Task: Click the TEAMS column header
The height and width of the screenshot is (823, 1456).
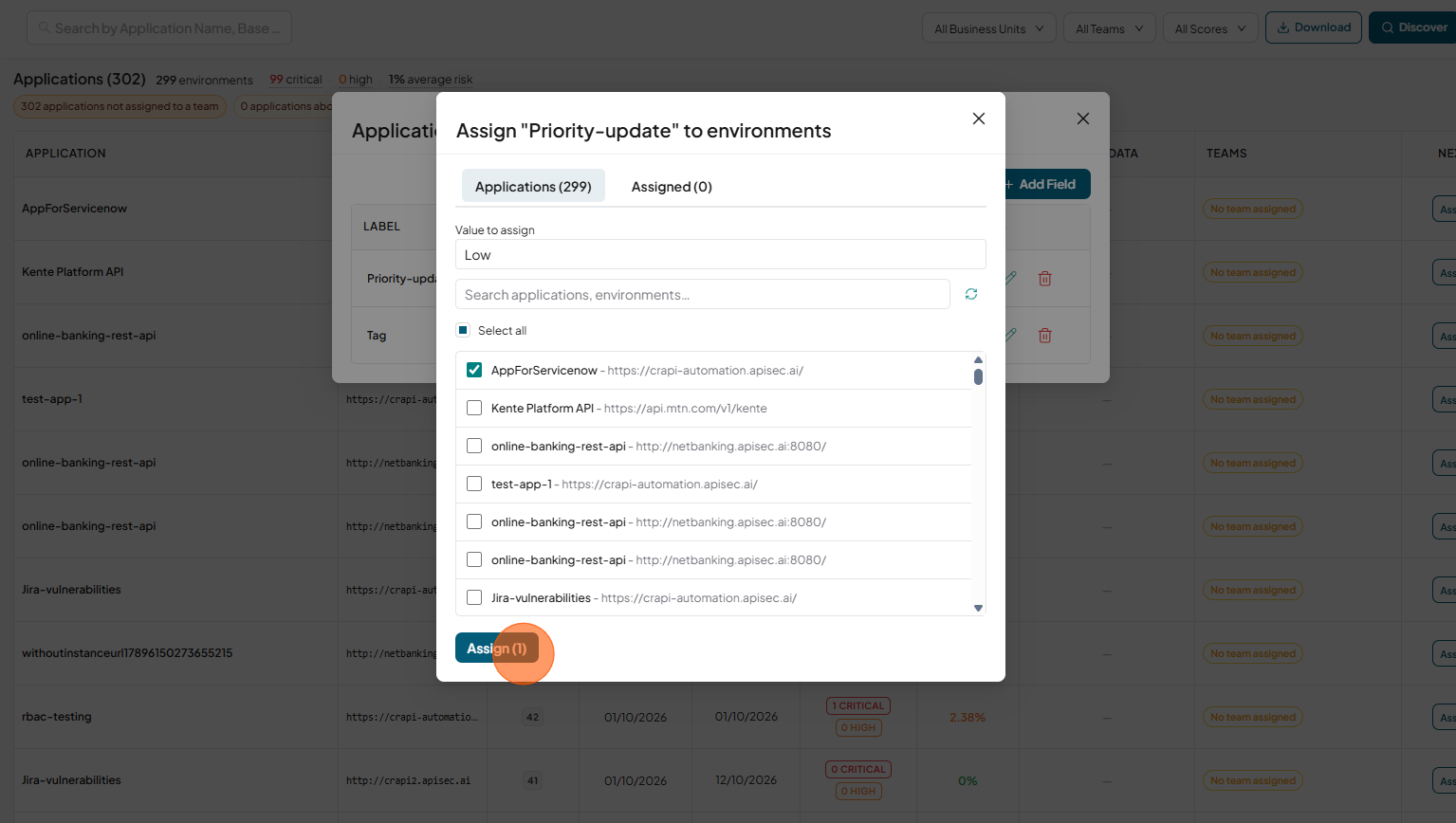Action: 1226,154
